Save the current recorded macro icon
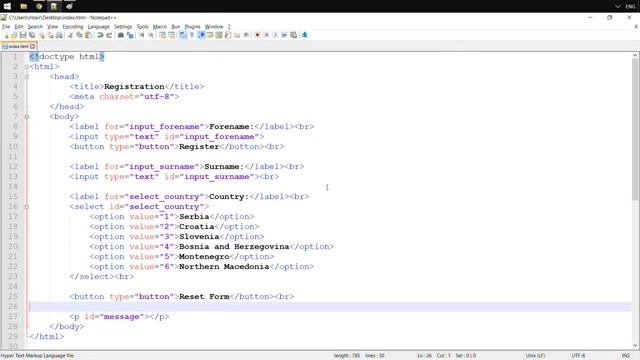This screenshot has width=640, height=360. 293,35
